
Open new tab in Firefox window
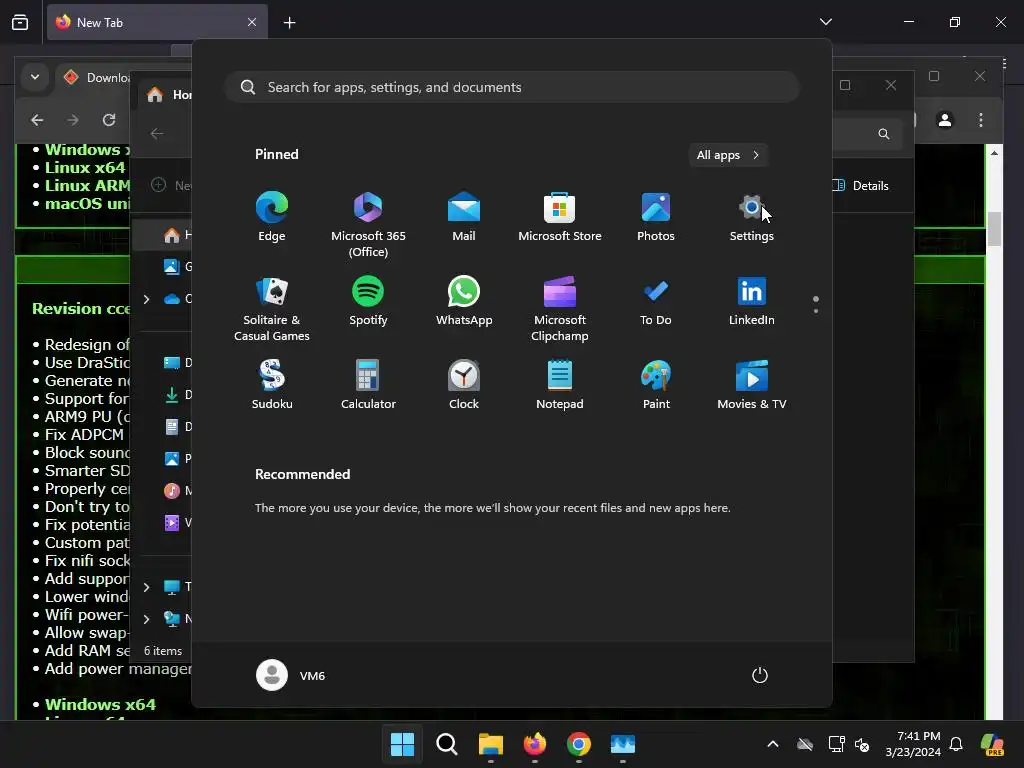289,23
